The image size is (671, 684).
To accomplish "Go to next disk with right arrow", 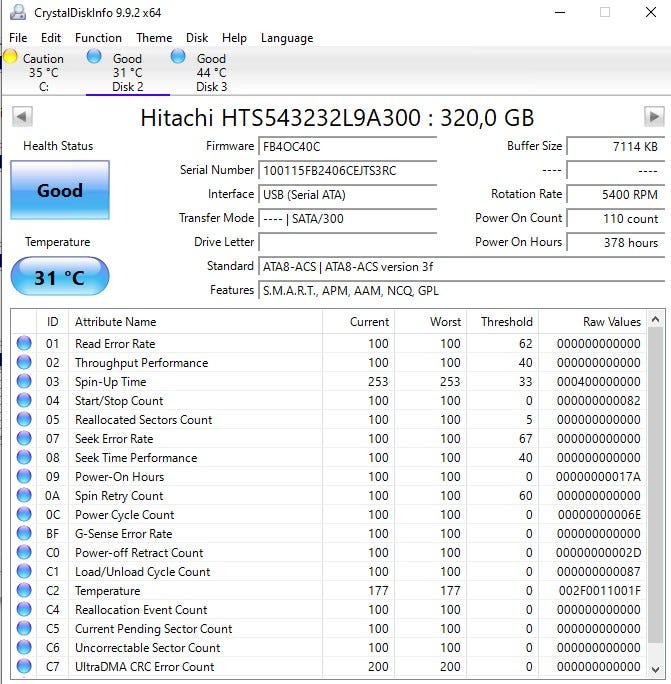I will pos(654,116).
